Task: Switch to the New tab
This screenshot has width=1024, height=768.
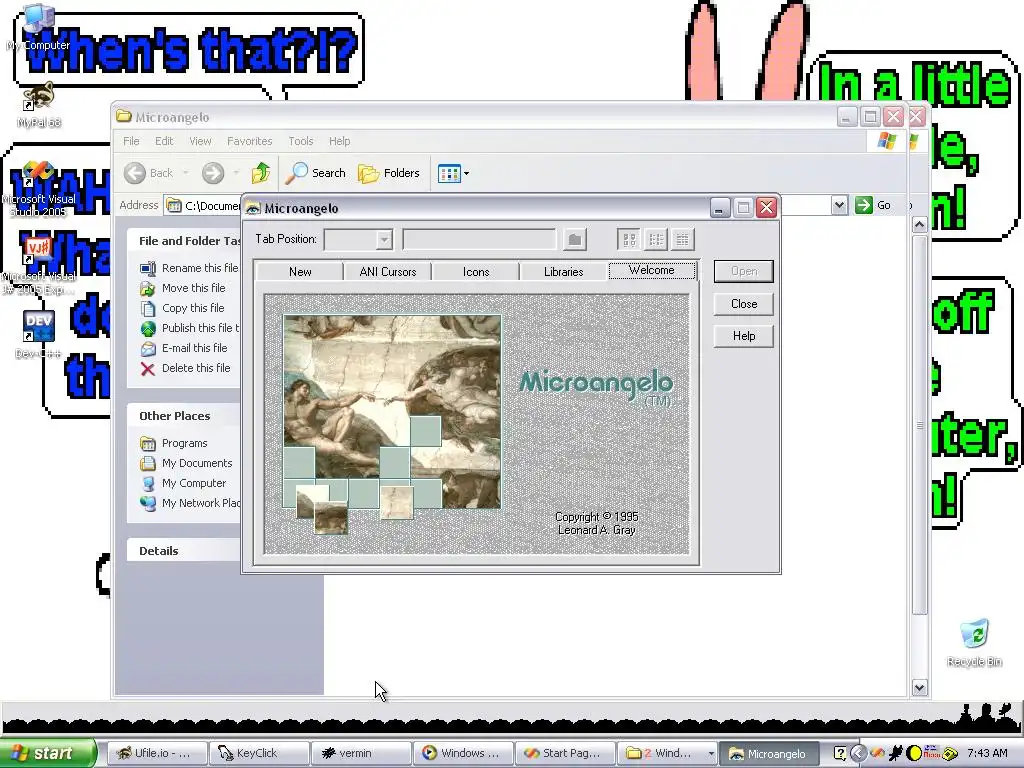Action: pos(300,272)
